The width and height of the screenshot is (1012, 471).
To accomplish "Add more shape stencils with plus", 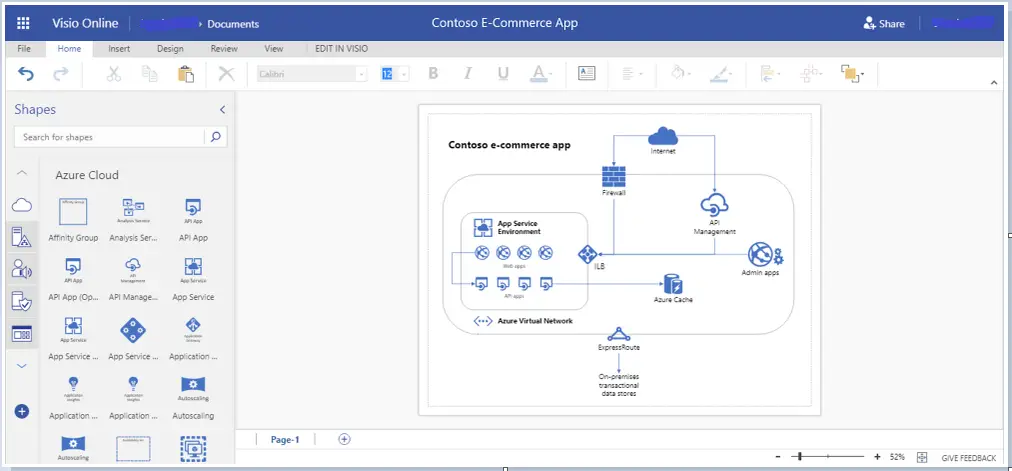I will [x=22, y=411].
